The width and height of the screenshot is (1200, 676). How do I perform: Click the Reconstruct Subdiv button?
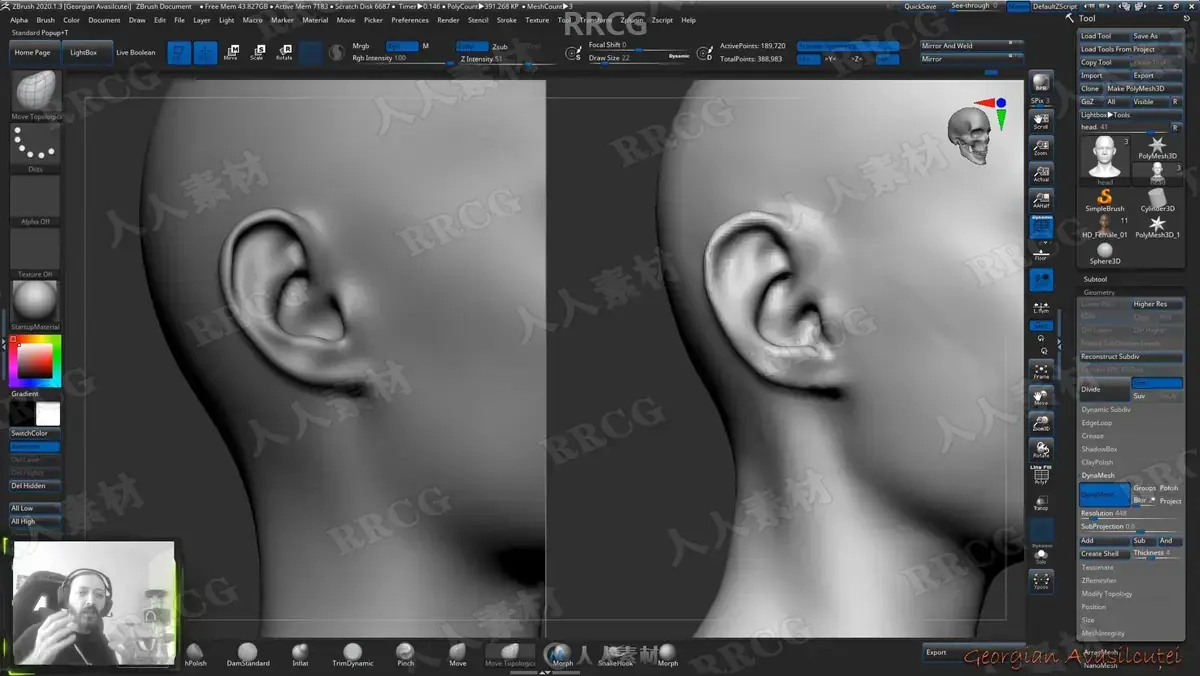click(1131, 357)
